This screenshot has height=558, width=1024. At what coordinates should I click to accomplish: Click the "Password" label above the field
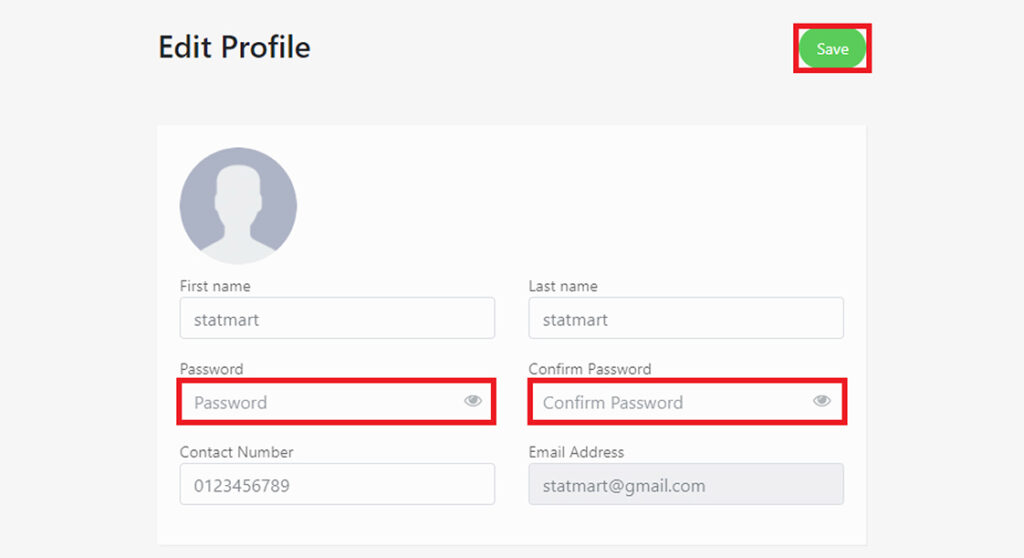click(212, 369)
